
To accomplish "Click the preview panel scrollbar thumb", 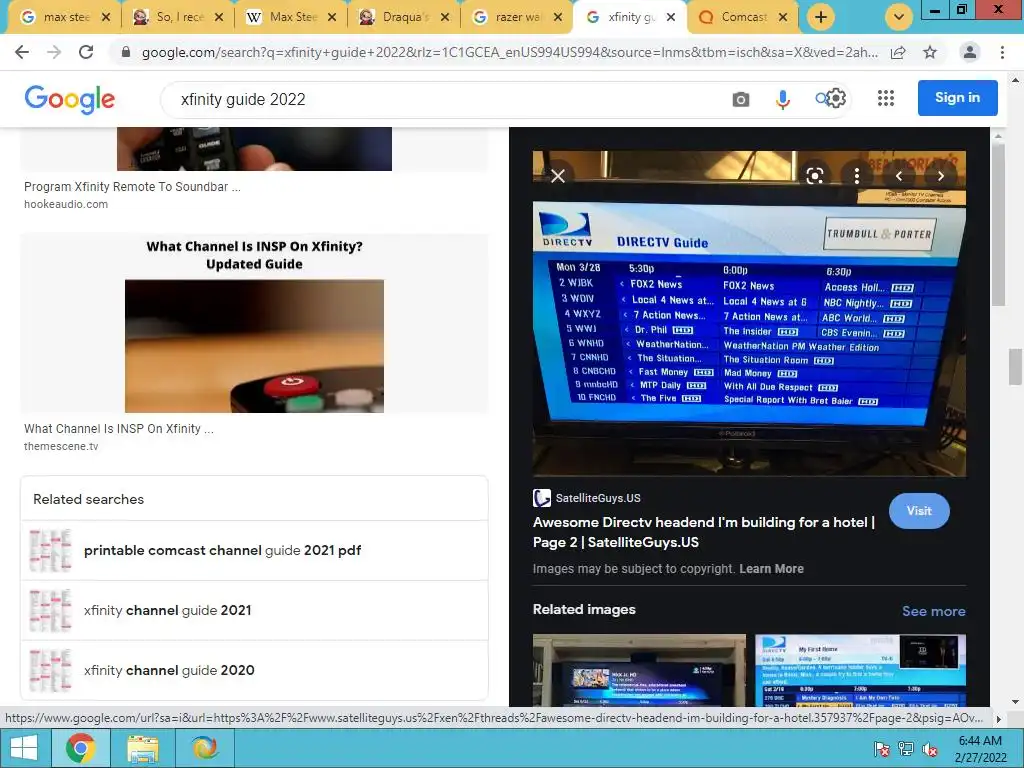I will coord(998,224).
